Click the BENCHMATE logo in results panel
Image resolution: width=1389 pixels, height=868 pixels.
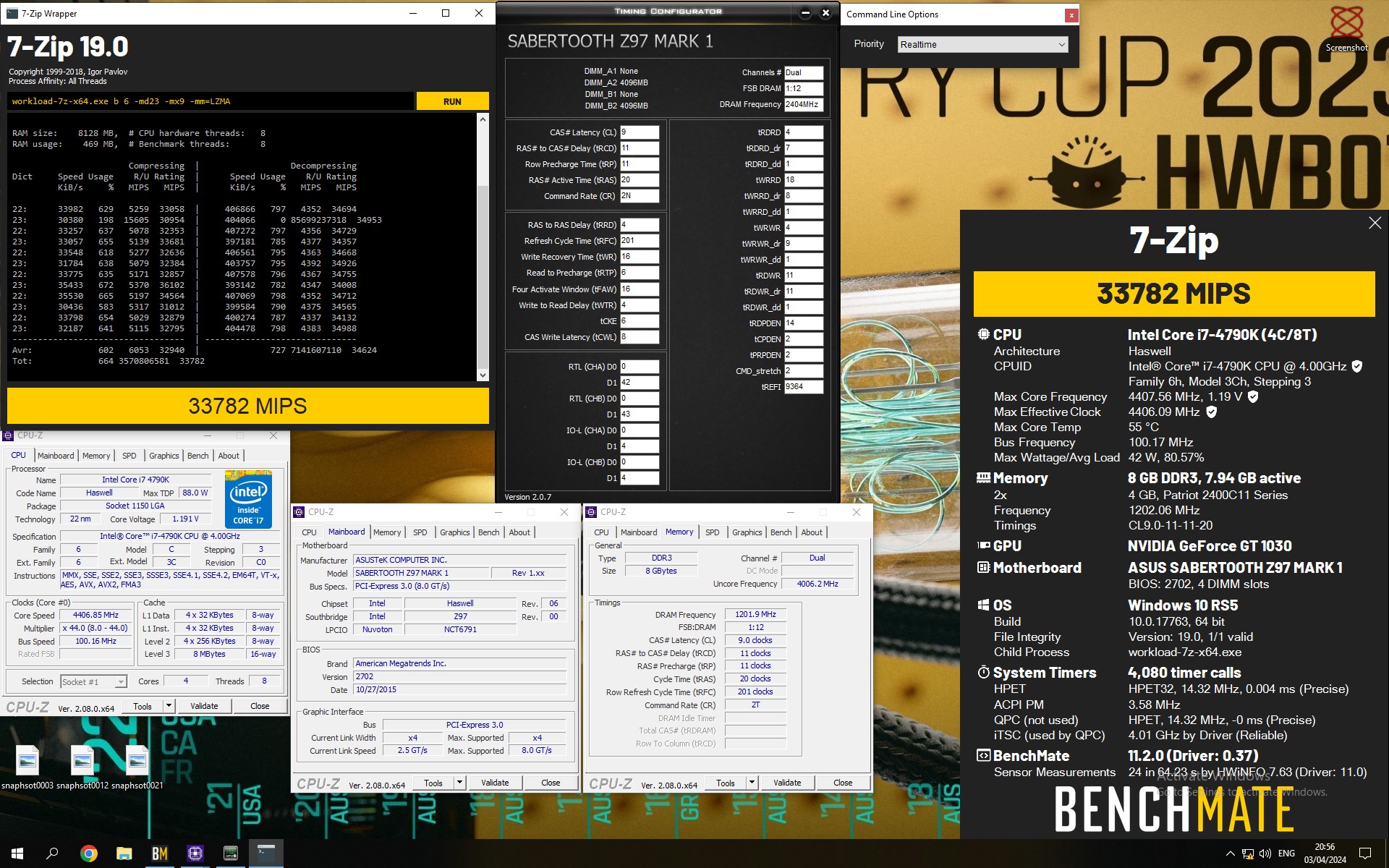point(1173,809)
